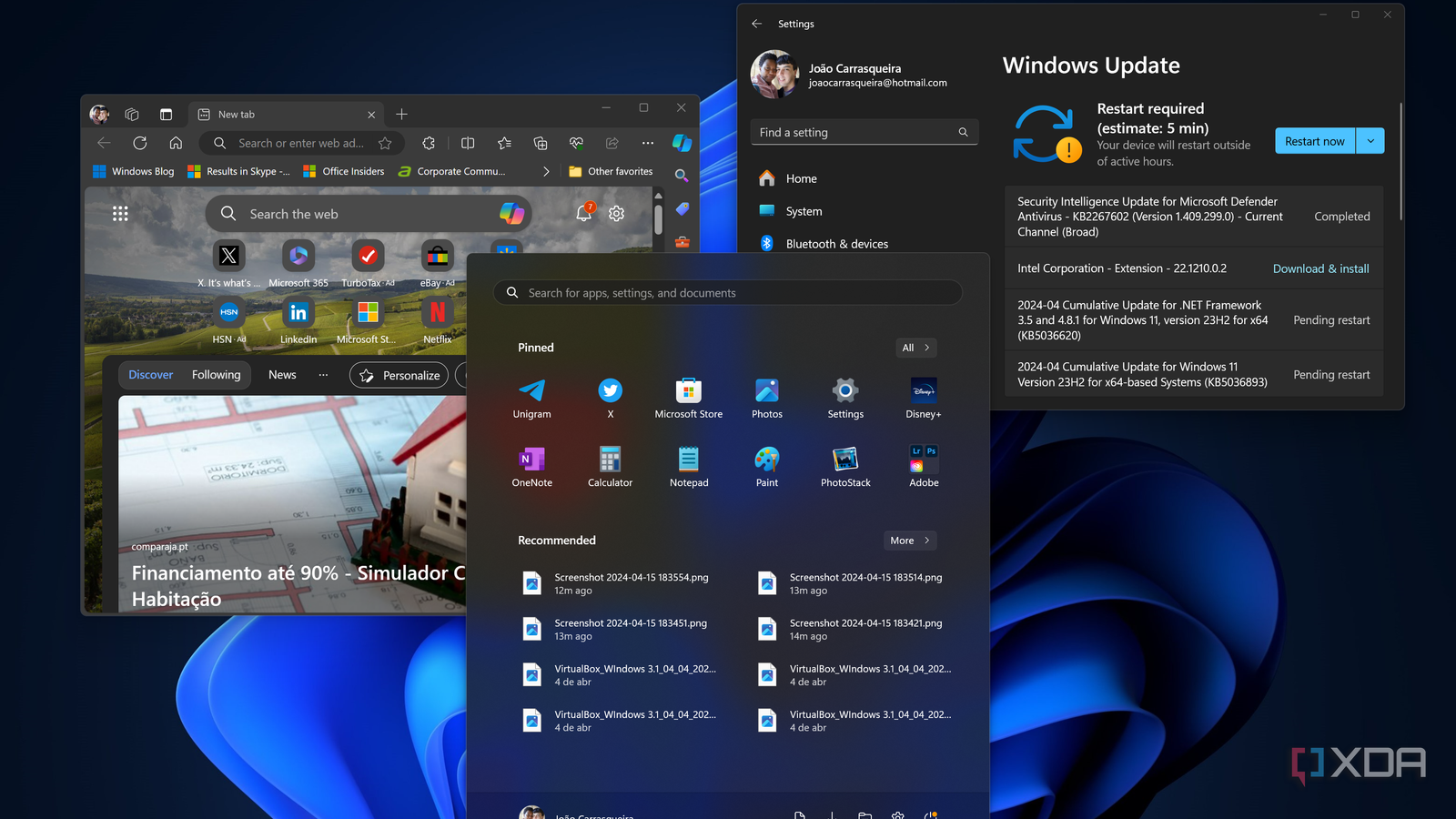Open the Favorites star icon in Edge
The width and height of the screenshot is (1456, 819).
pos(504,143)
